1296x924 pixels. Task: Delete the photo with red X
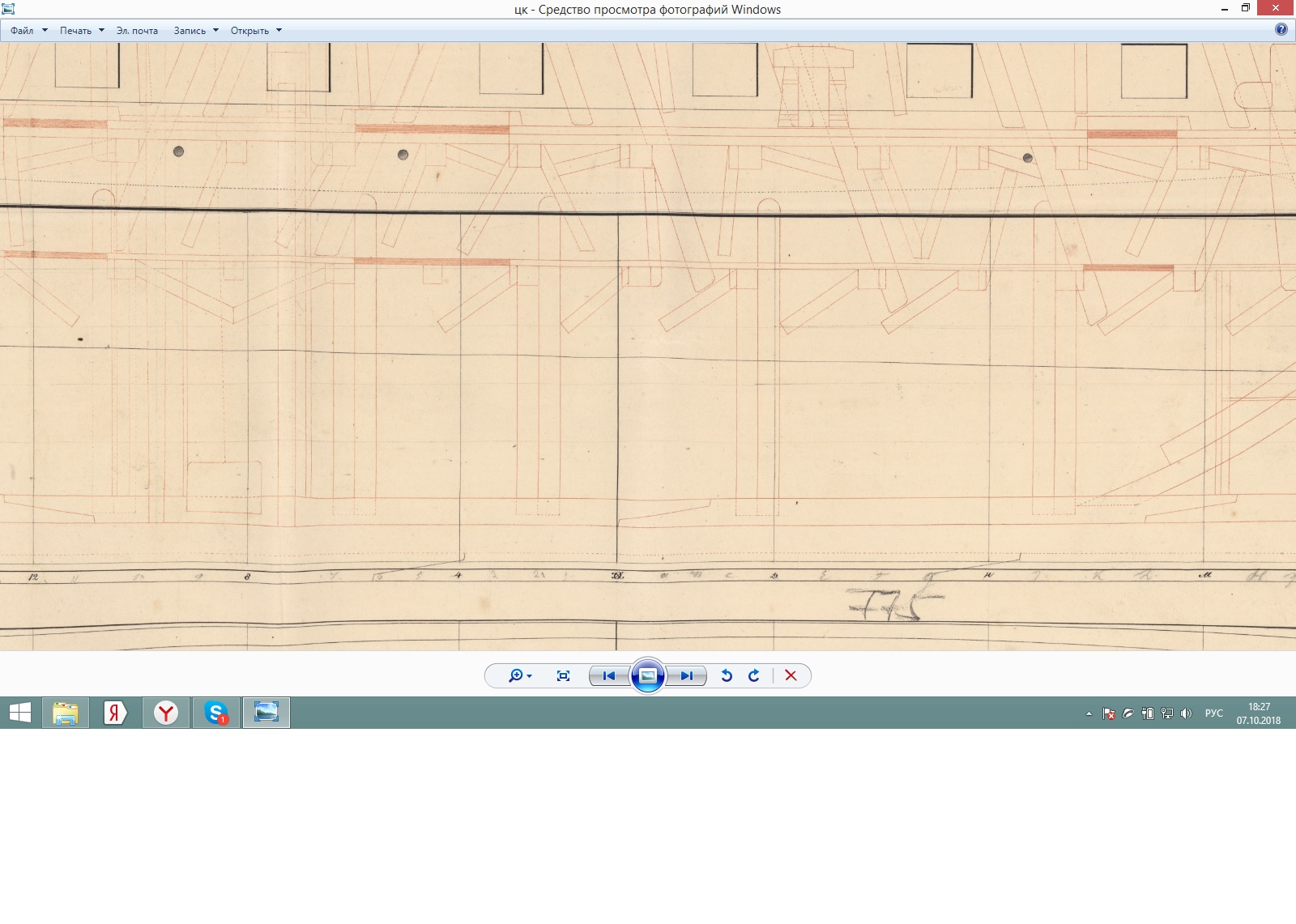click(x=791, y=675)
